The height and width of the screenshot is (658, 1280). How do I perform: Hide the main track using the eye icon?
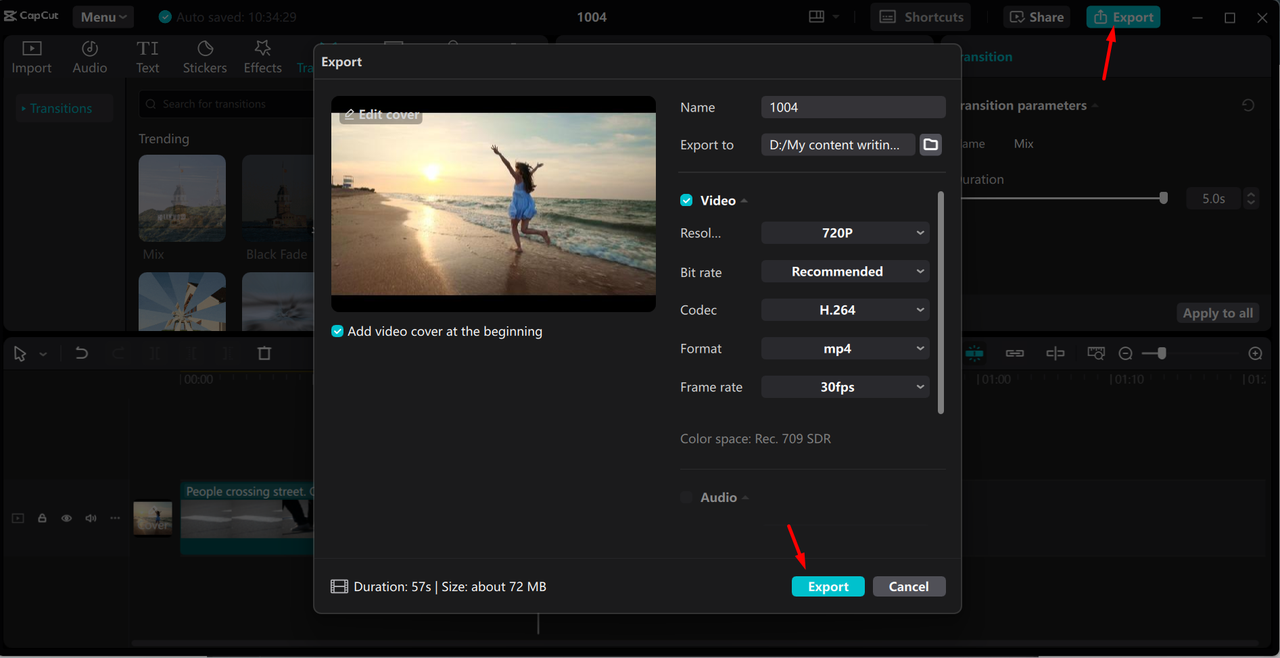pyautogui.click(x=66, y=518)
